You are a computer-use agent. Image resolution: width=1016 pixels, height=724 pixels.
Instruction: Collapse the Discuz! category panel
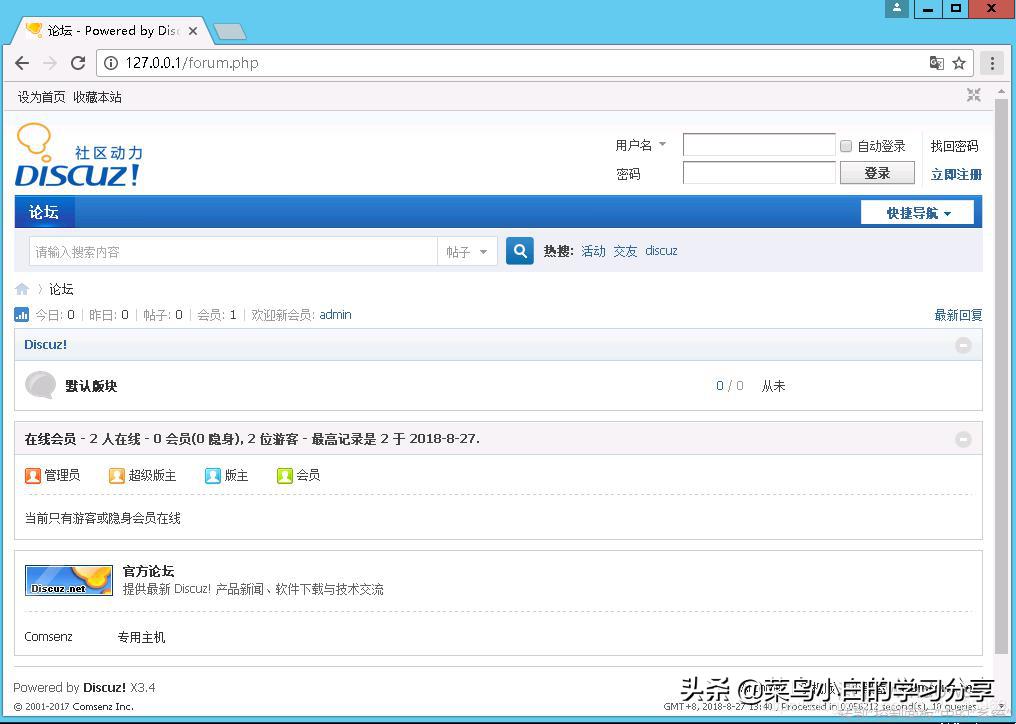(963, 344)
